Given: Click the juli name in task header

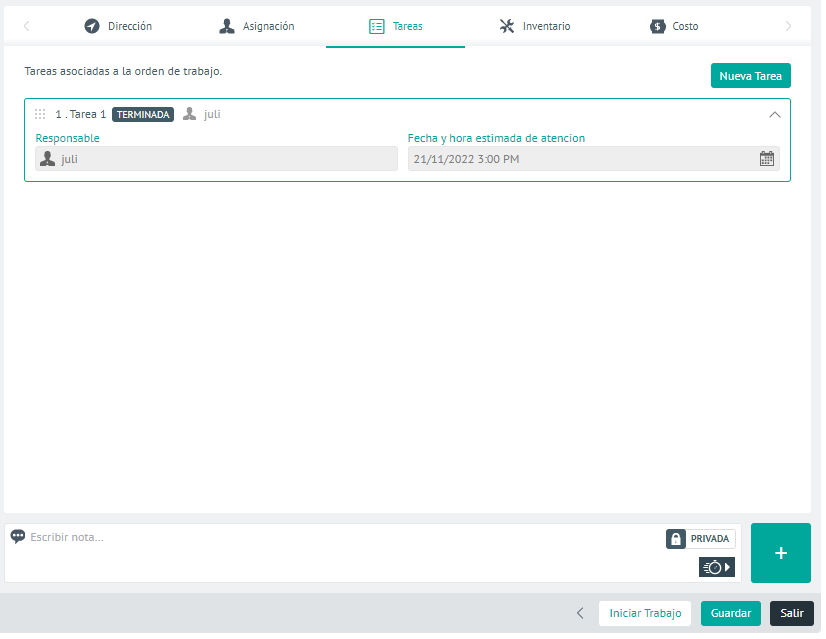Looking at the screenshot, I should [212, 114].
